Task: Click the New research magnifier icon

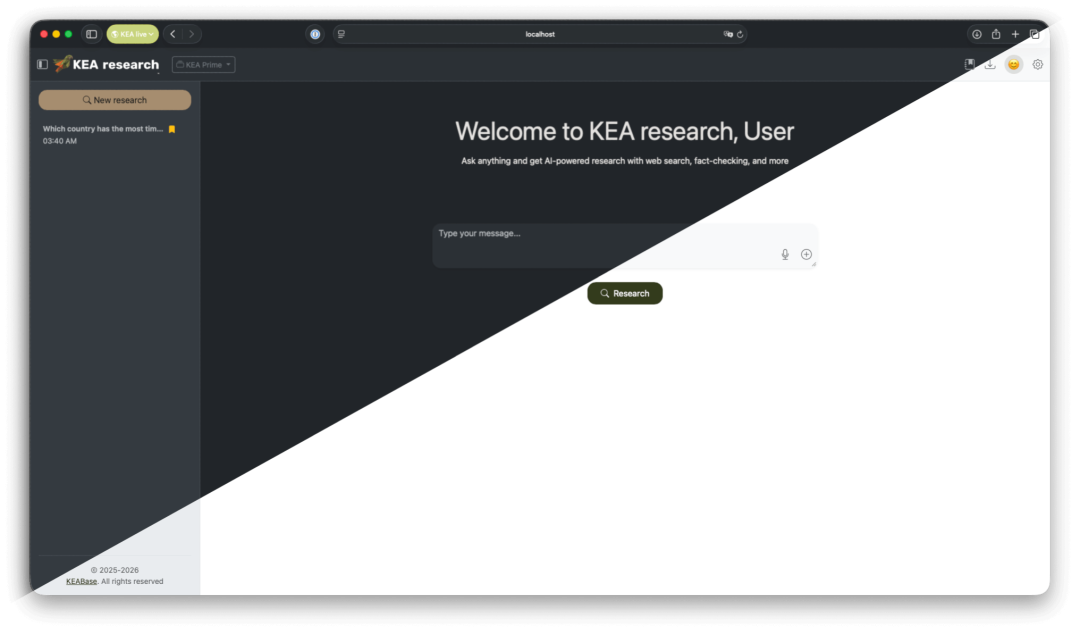Action: click(85, 100)
